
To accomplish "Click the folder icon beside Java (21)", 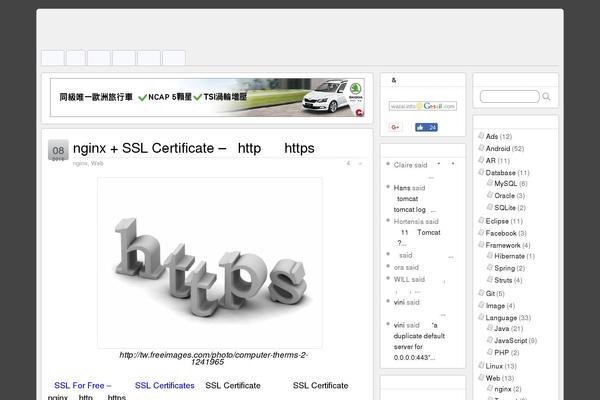I will tap(490, 327).
